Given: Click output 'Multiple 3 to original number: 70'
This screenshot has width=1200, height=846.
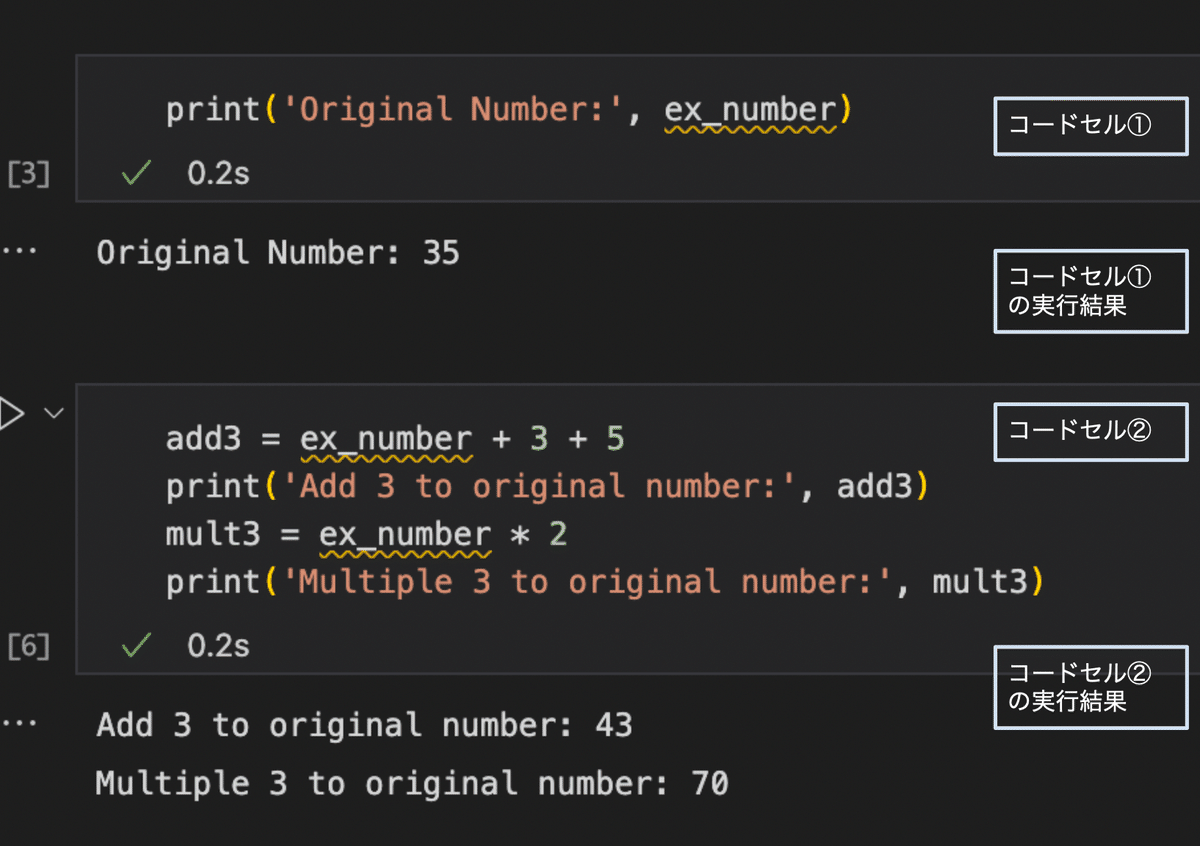Looking at the screenshot, I should click(412, 783).
